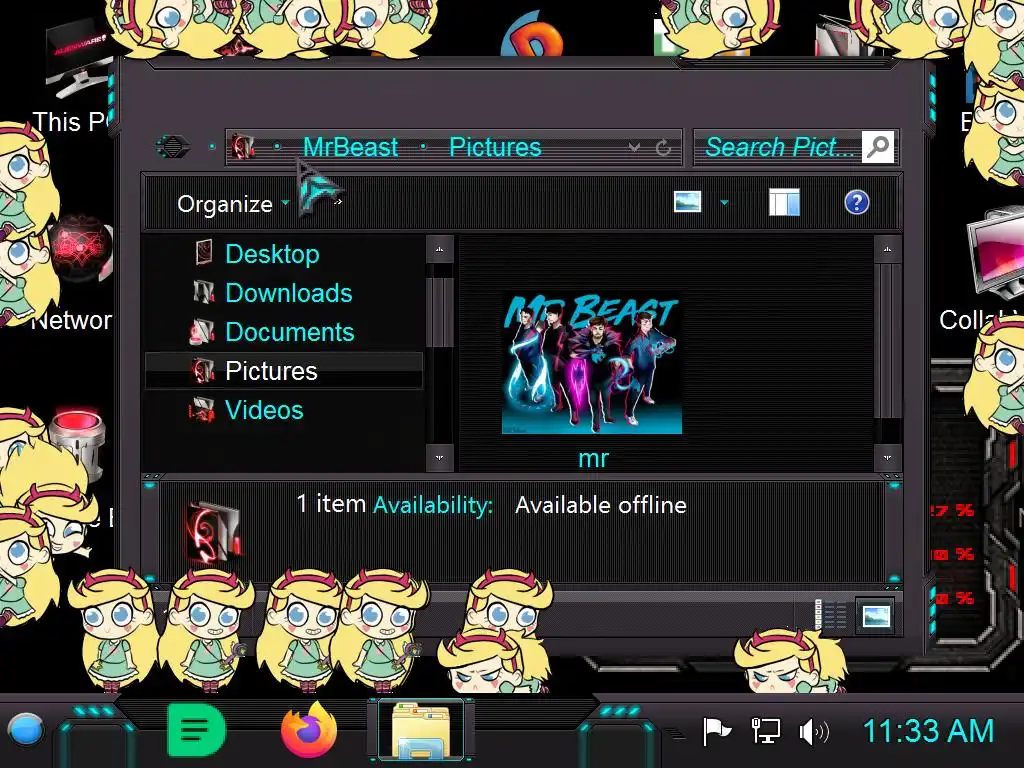Click File Explorer taskbar button
The width and height of the screenshot is (1024, 768).
(x=421, y=731)
